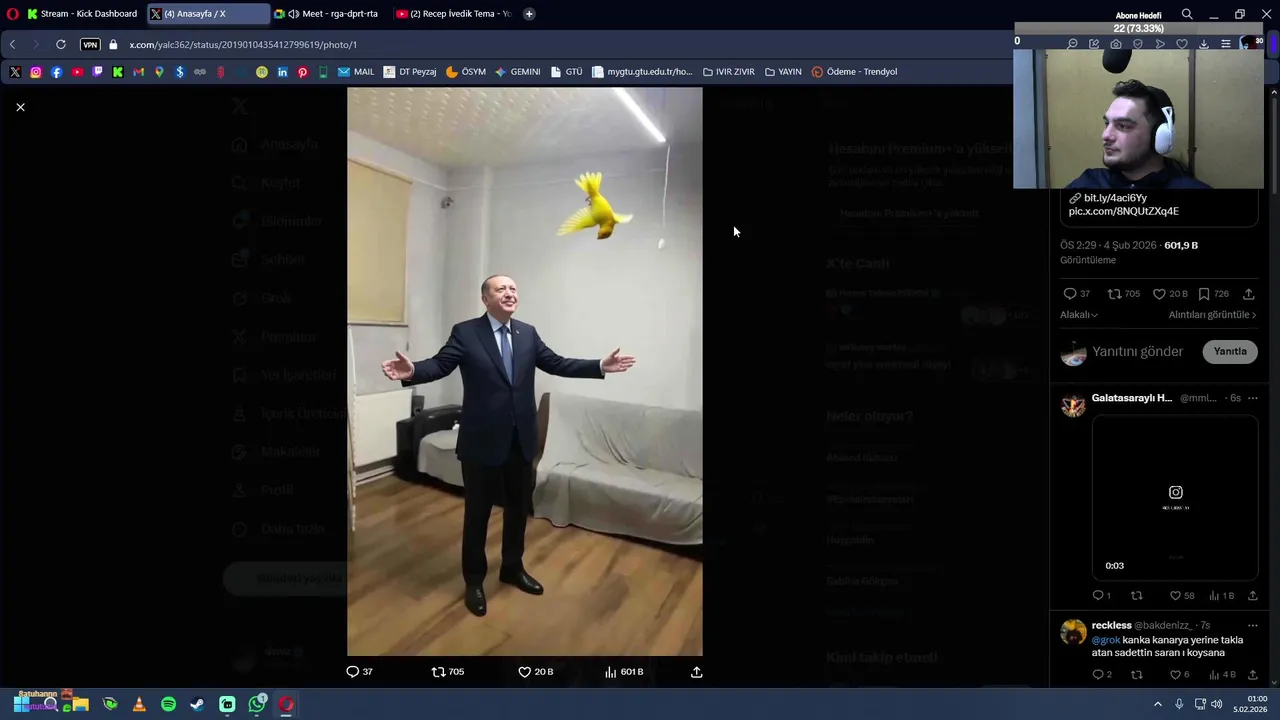Open Steam from the taskbar
The image size is (1280, 720).
click(x=197, y=704)
